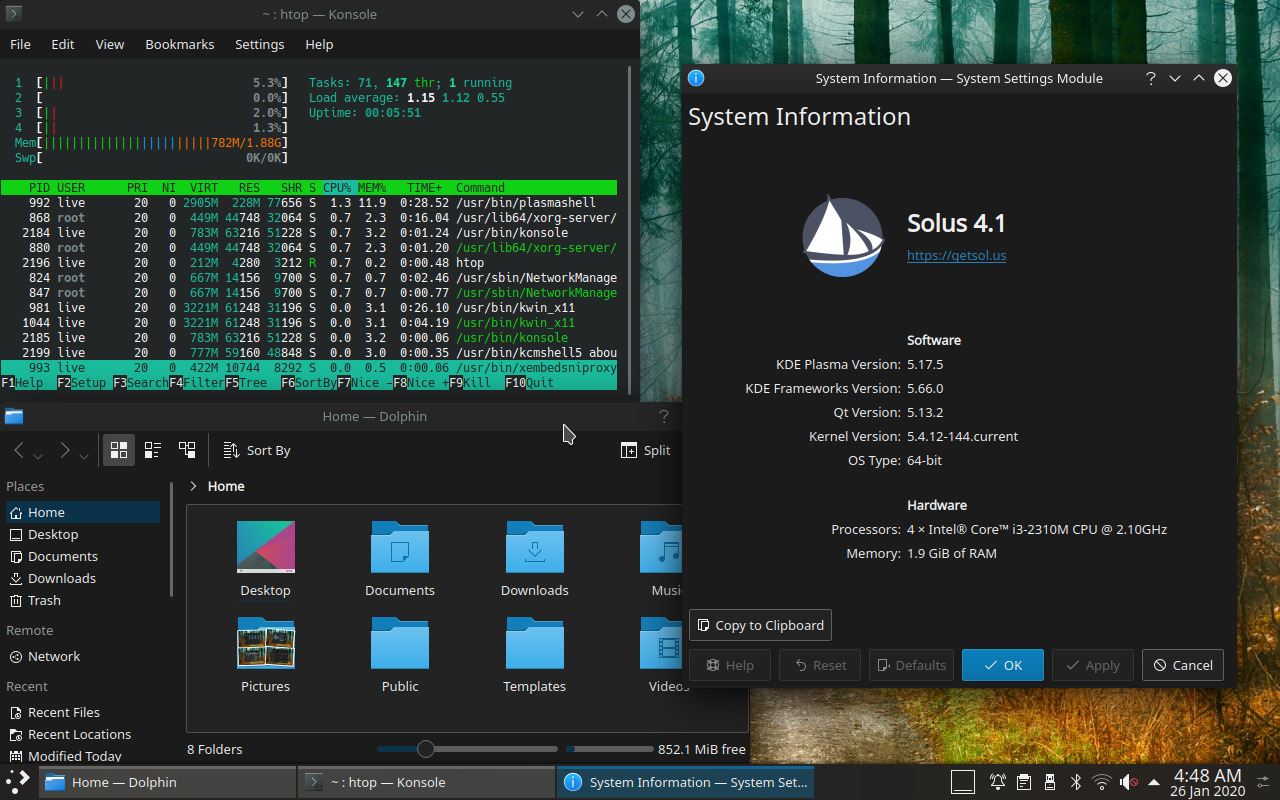Open the Bluetooth tray icon
Viewport: 1280px width, 800px height.
pyautogui.click(x=1076, y=782)
